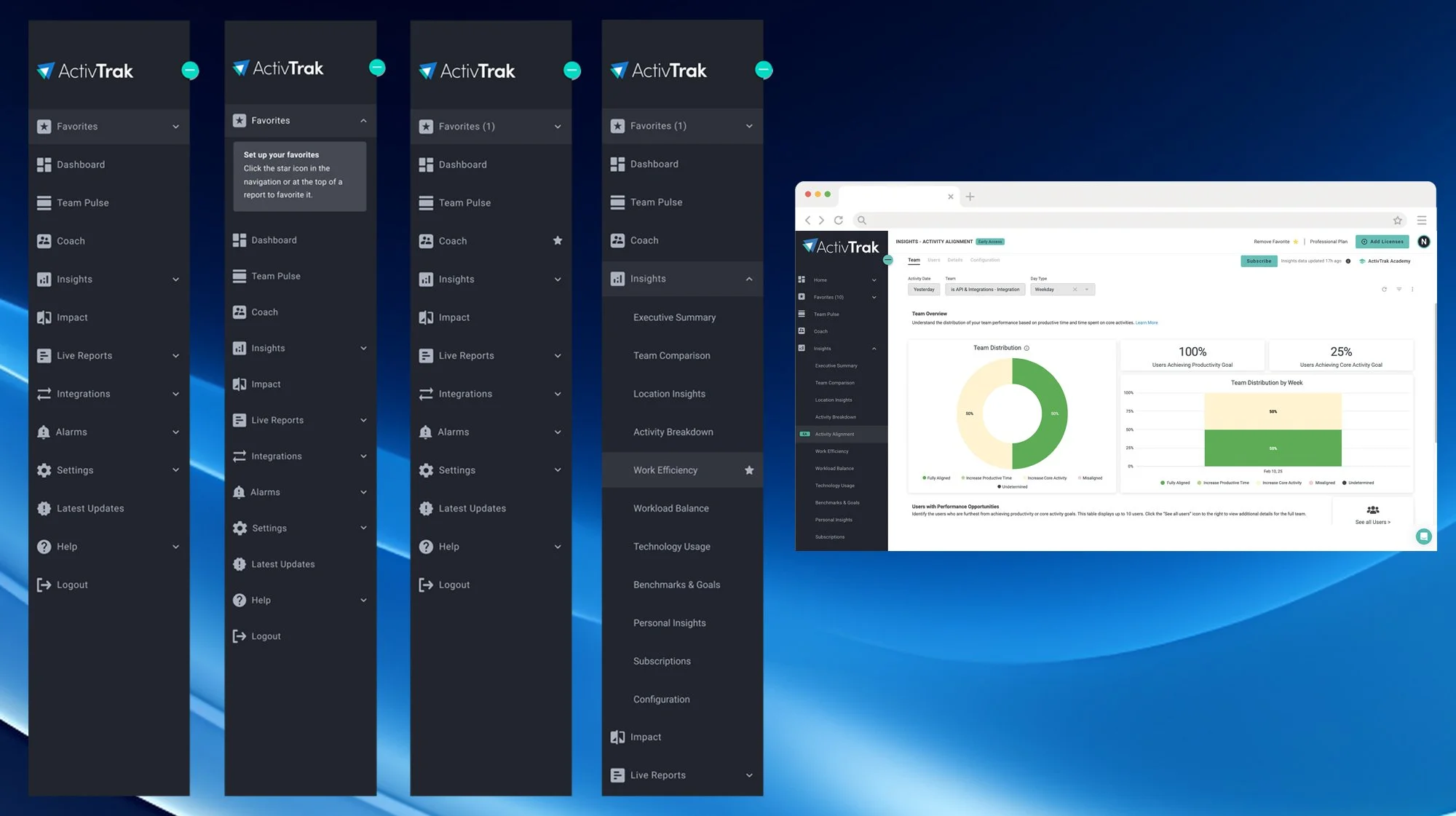Viewport: 1456px width, 816px height.
Task: Toggle the star next to Work Efficiency
Action: click(x=748, y=470)
